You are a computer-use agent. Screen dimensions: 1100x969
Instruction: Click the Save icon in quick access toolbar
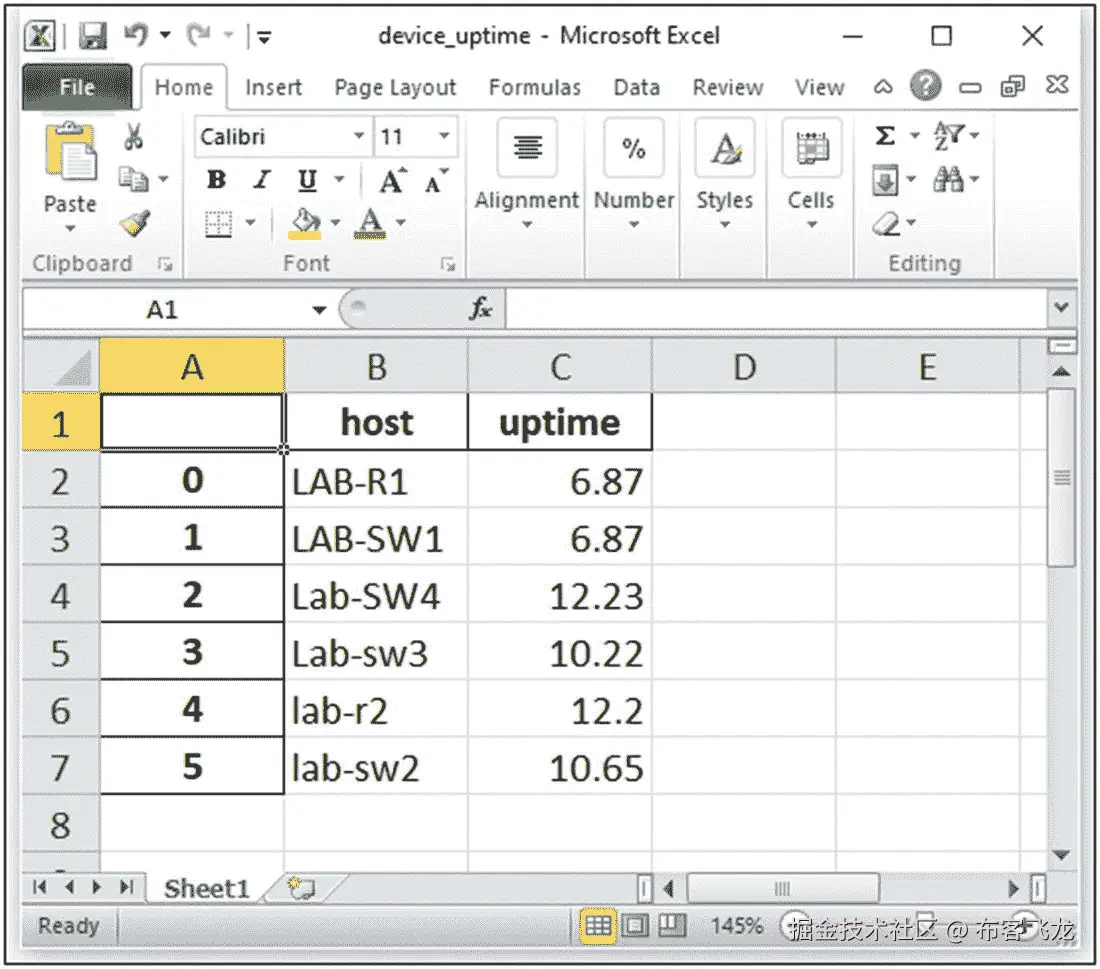pos(92,35)
